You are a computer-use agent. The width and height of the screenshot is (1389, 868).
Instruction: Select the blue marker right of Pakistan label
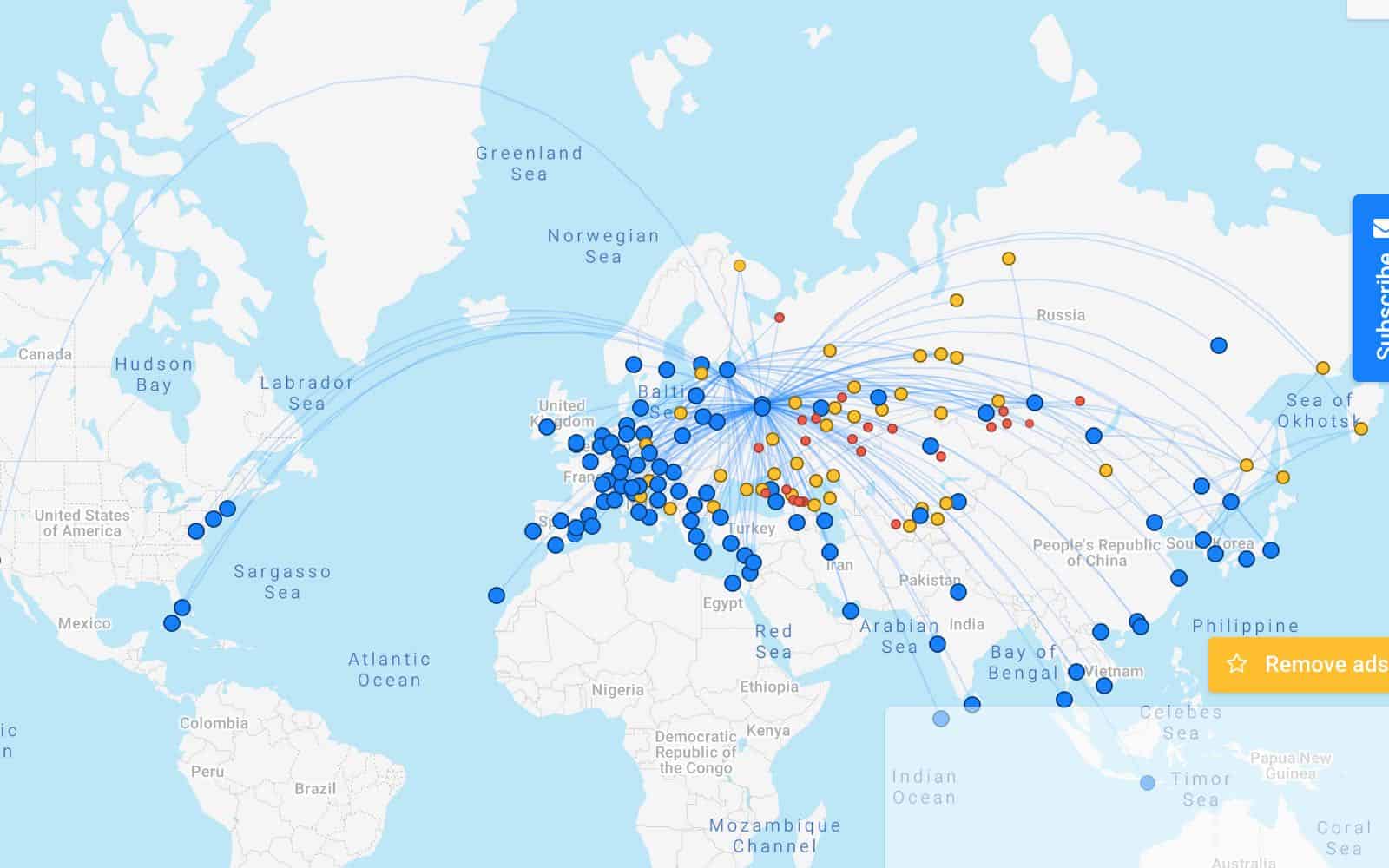point(958,592)
